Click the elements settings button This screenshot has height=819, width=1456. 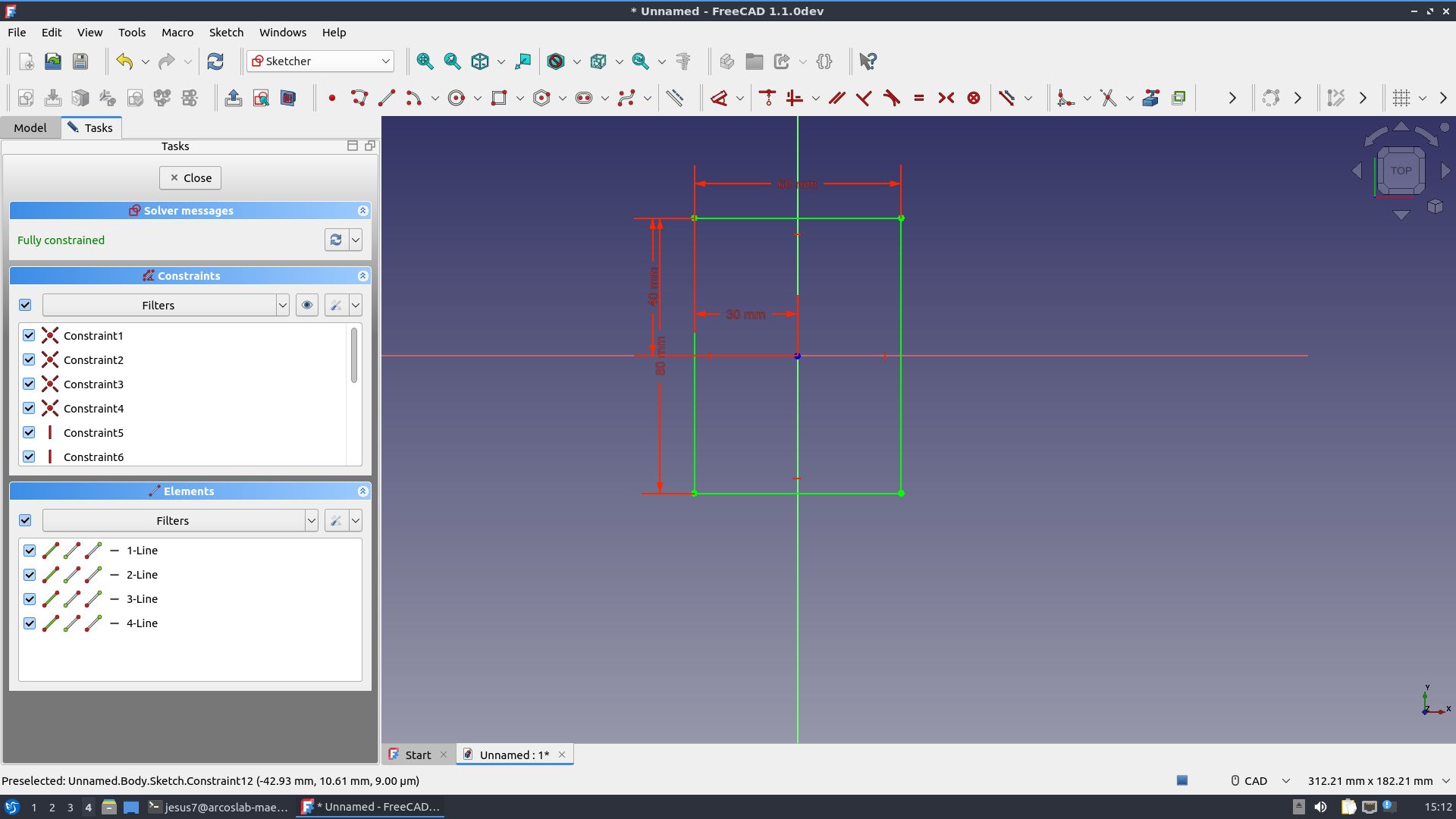tap(336, 520)
